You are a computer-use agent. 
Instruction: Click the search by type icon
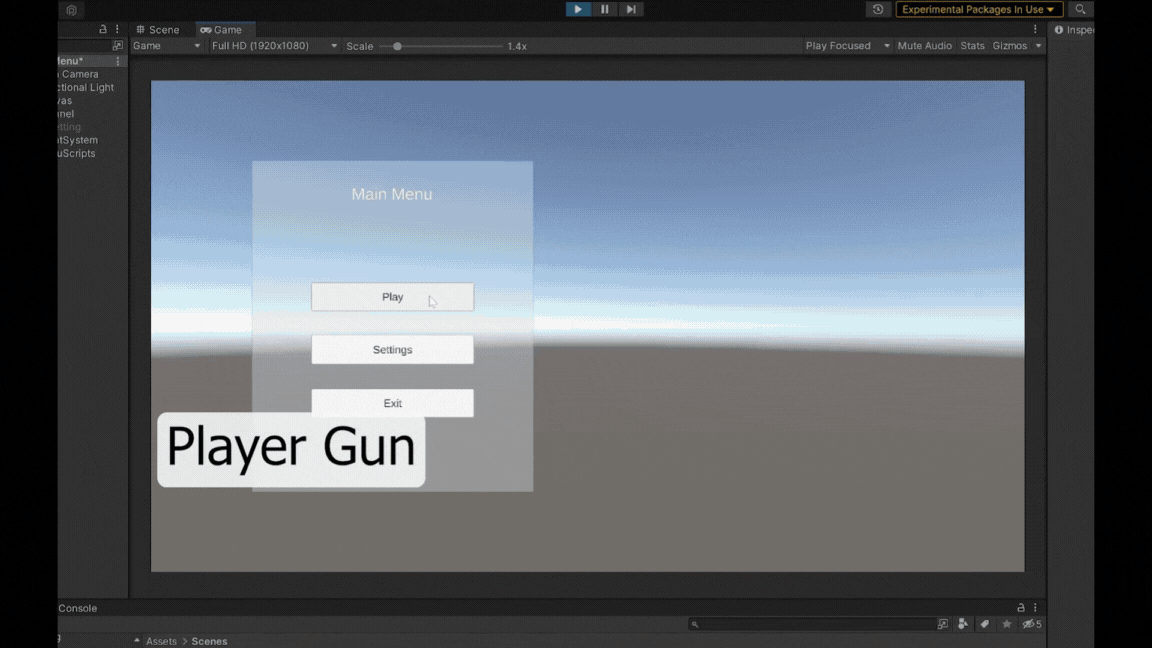(963, 624)
